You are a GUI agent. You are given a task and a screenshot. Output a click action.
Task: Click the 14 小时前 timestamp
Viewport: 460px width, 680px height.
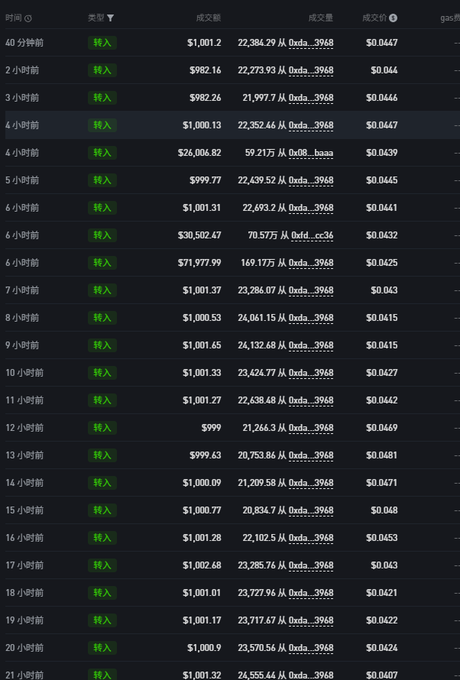[24, 483]
